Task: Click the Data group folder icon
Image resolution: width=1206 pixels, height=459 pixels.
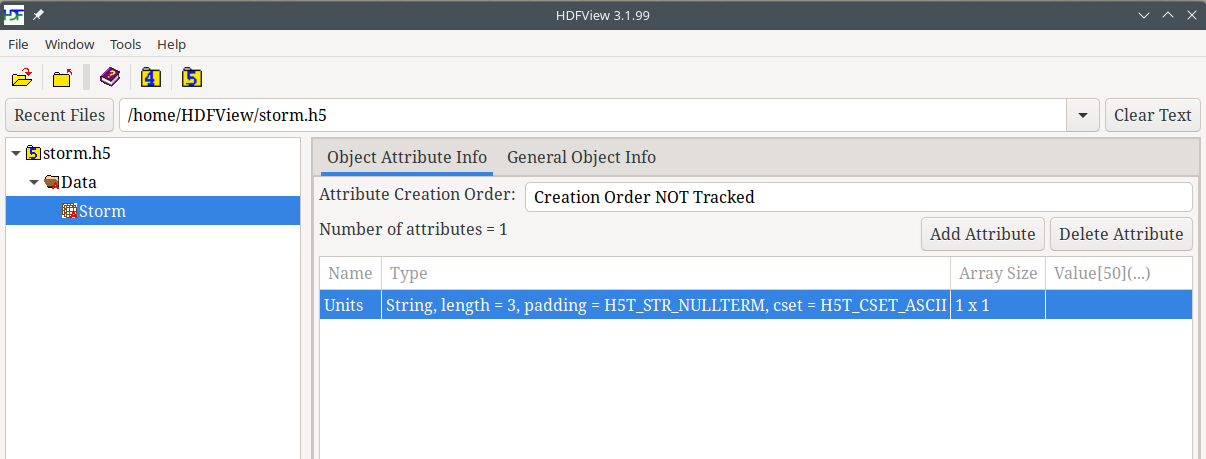Action: [x=52, y=182]
